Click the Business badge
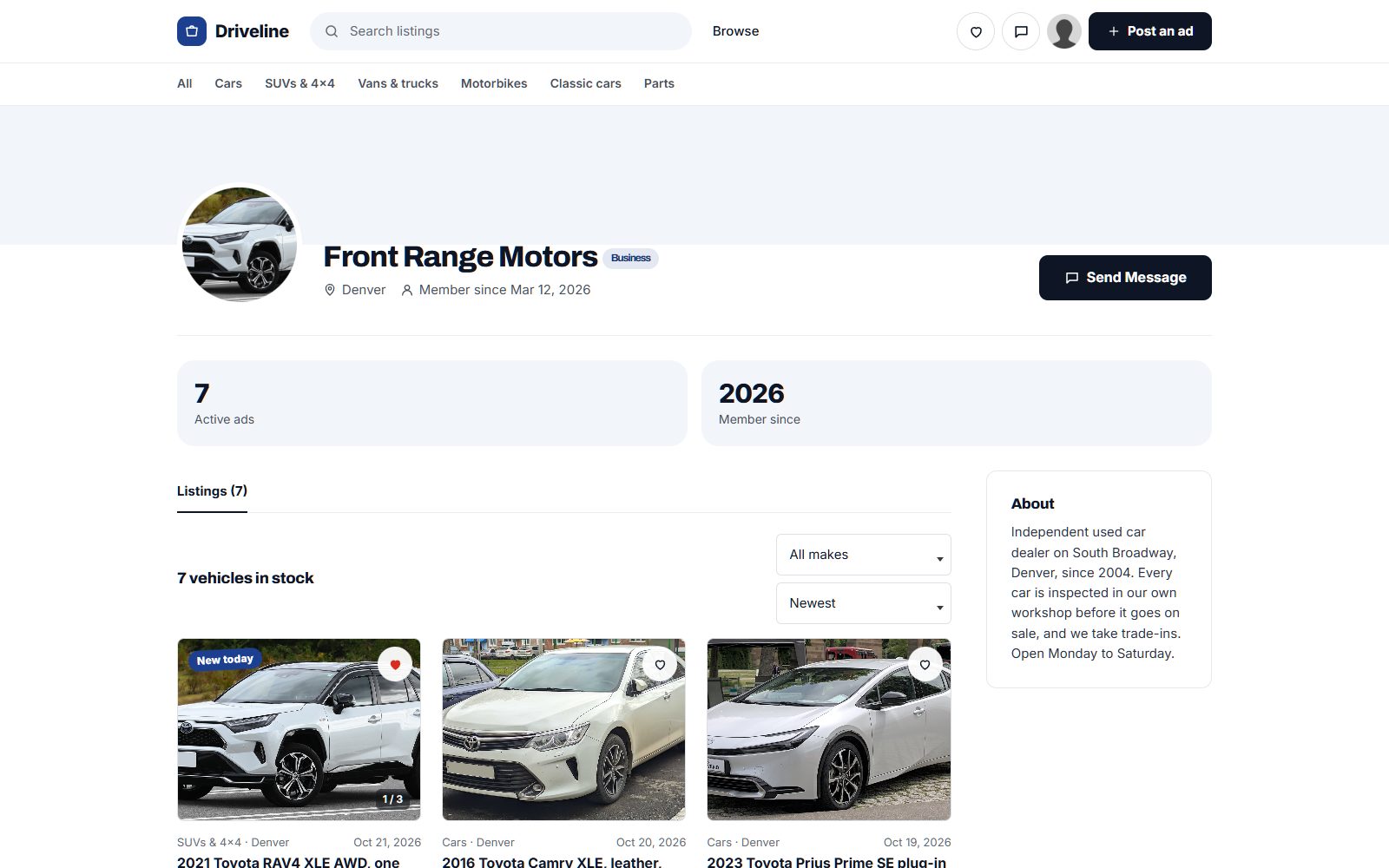The height and width of the screenshot is (868, 1389). (630, 258)
